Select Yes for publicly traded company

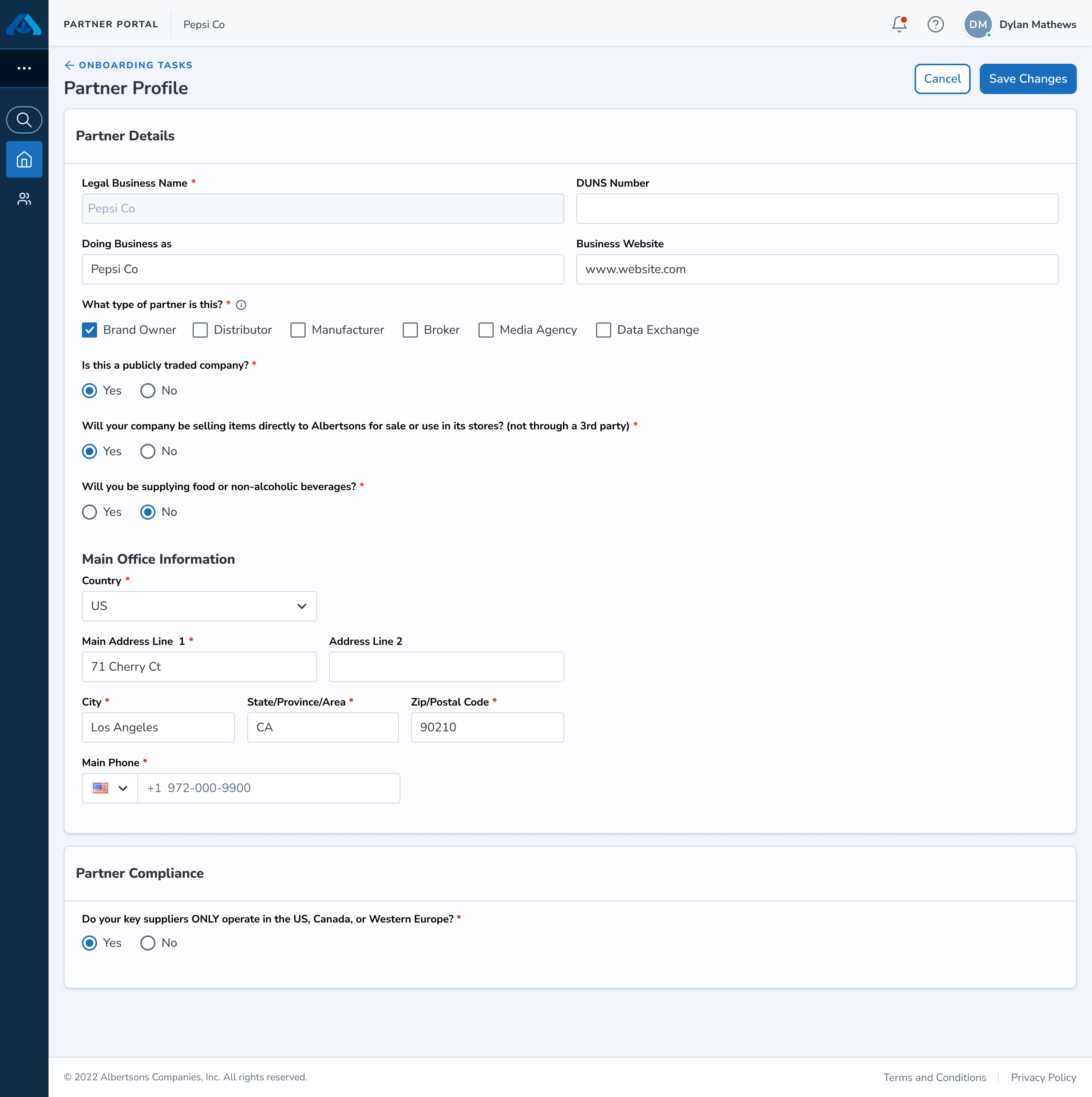[x=90, y=391]
